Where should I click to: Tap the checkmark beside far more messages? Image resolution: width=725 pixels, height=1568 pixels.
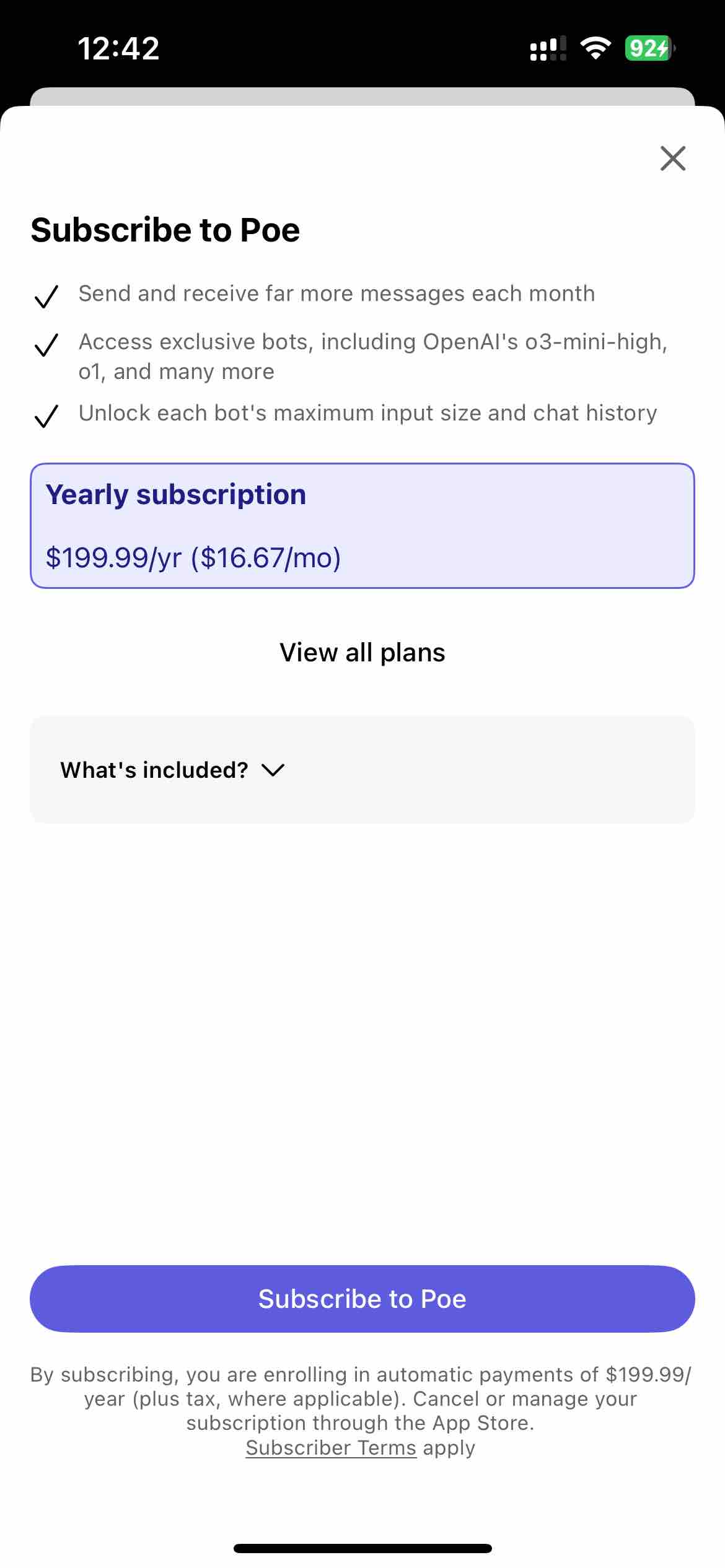coord(46,296)
